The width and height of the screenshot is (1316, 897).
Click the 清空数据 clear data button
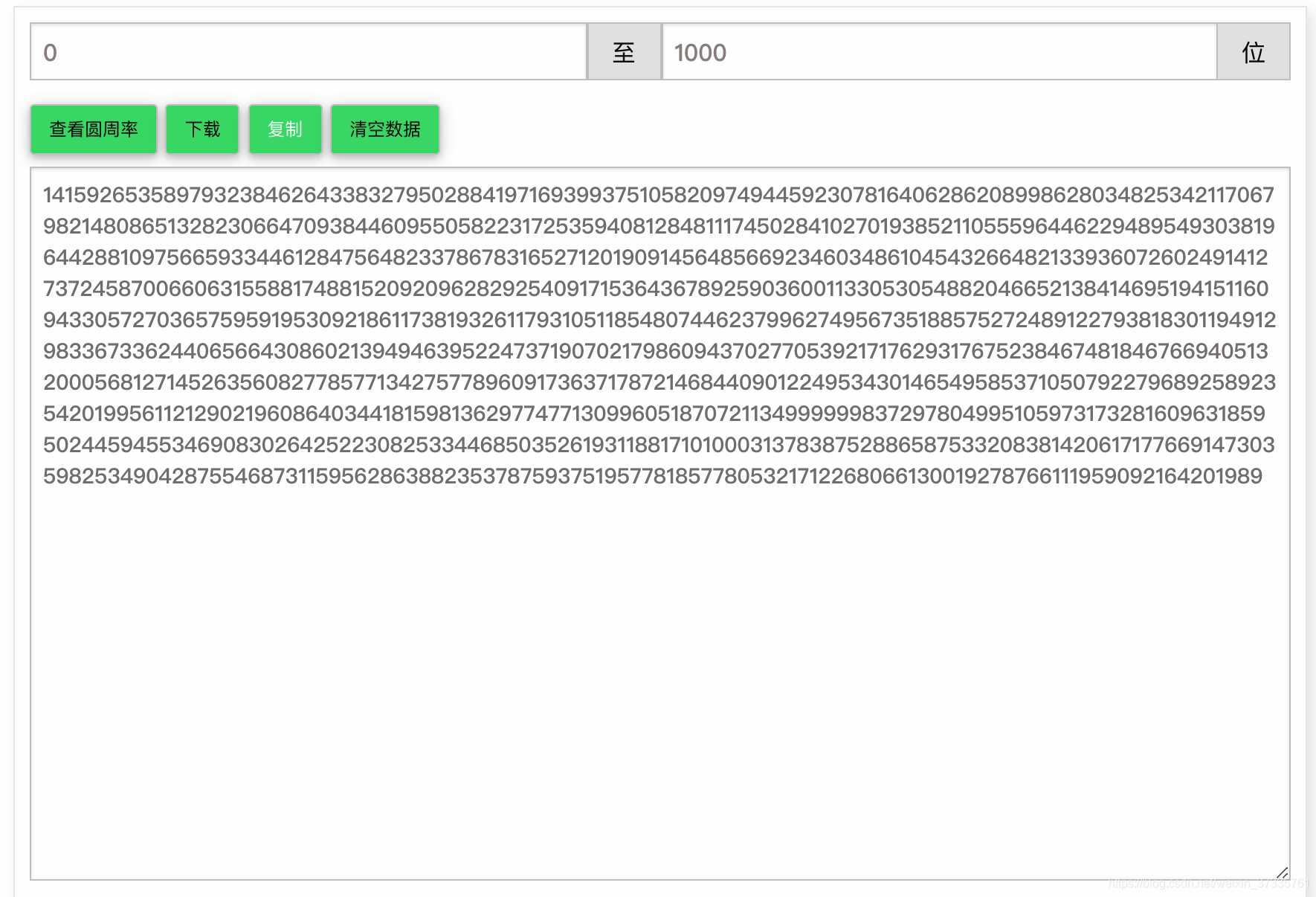pyautogui.click(x=385, y=129)
